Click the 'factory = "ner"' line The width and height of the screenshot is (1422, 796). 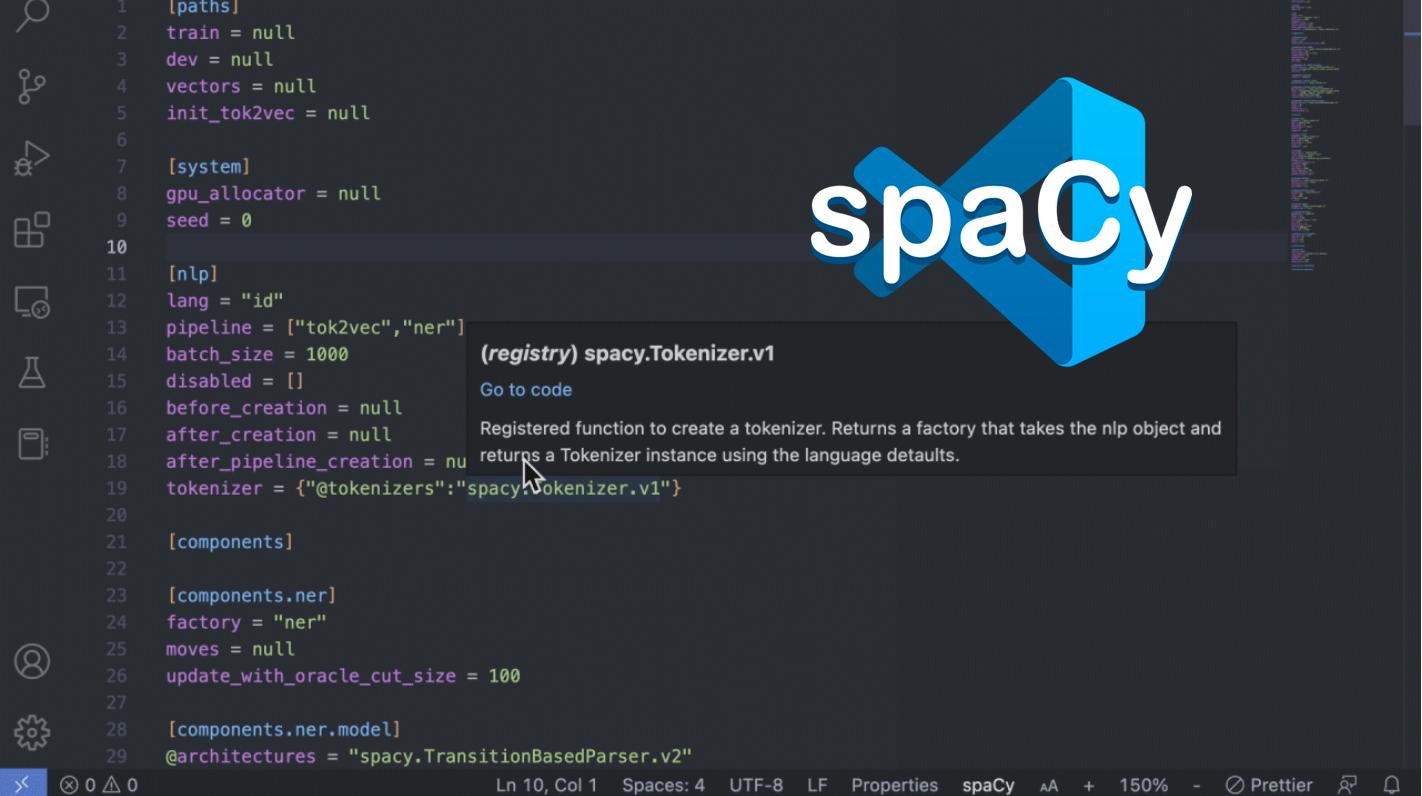tap(246, 622)
